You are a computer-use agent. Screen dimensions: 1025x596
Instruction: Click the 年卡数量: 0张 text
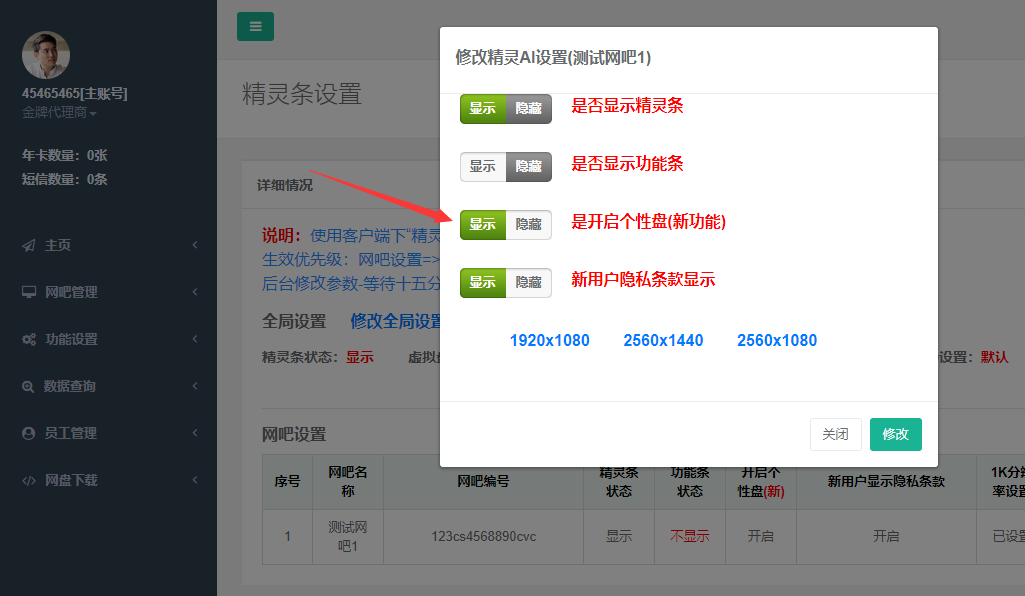click(65, 156)
